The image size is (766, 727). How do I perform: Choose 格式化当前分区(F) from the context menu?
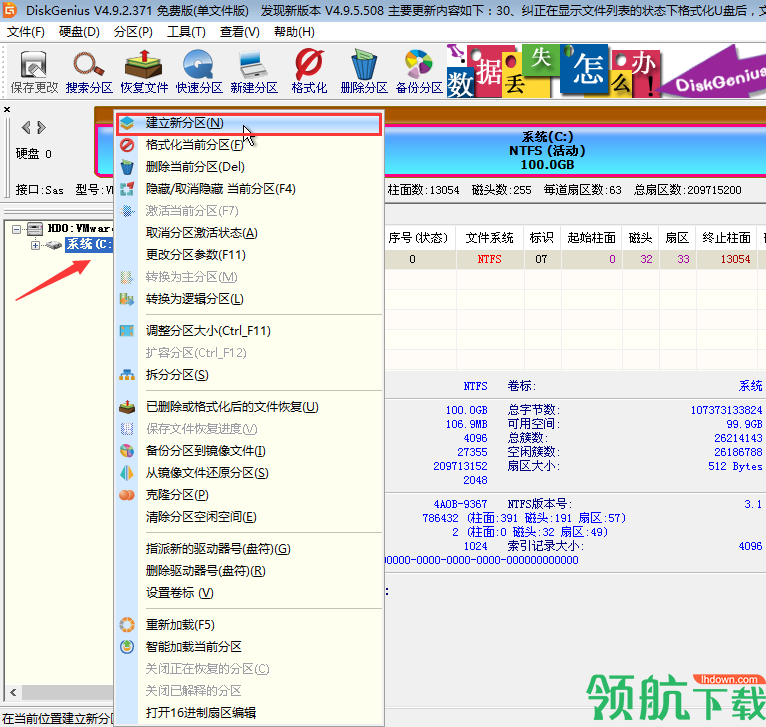(249, 145)
